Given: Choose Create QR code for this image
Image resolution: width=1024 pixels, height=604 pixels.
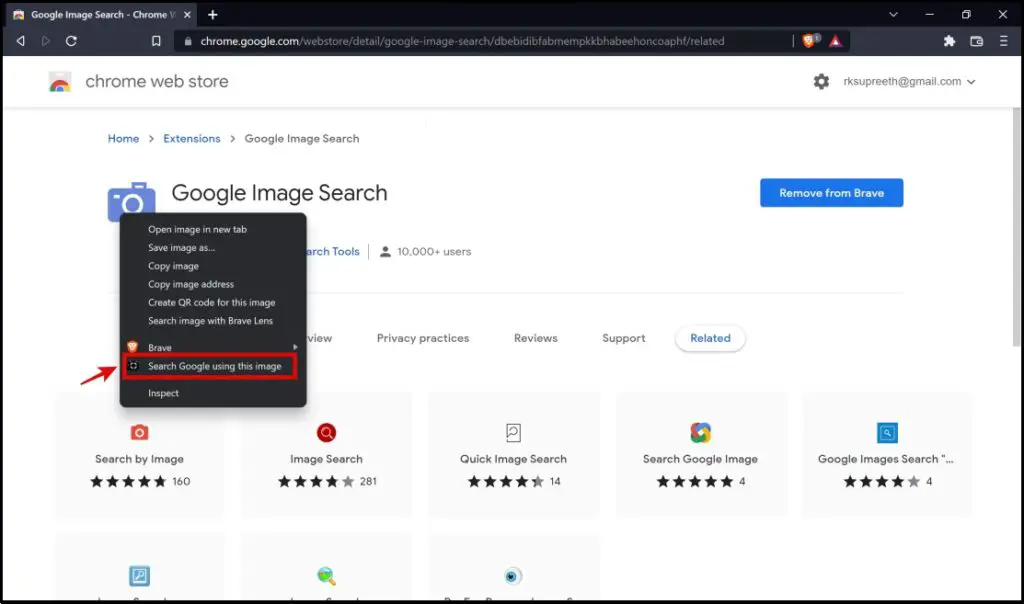Looking at the screenshot, I should point(213,302).
